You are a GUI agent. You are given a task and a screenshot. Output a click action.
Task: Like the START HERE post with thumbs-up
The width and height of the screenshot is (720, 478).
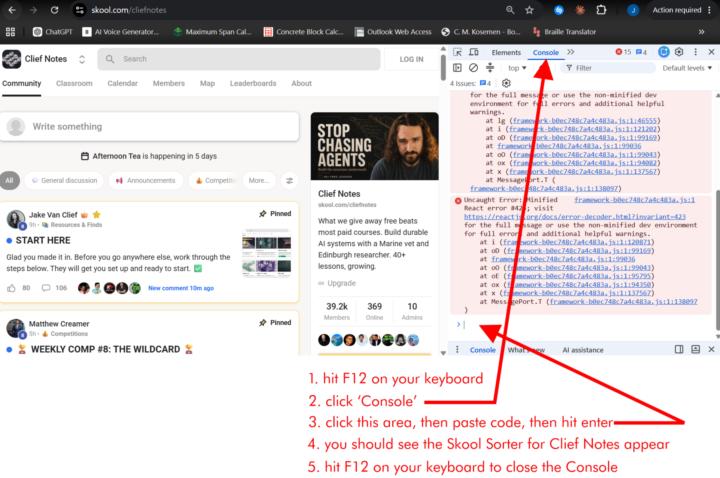pyautogui.click(x=11, y=288)
